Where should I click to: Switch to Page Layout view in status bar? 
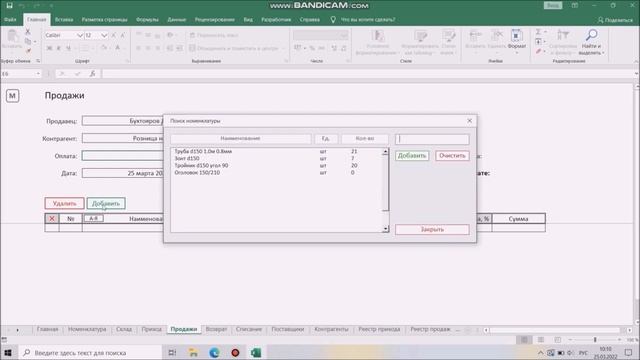[x=541, y=340]
